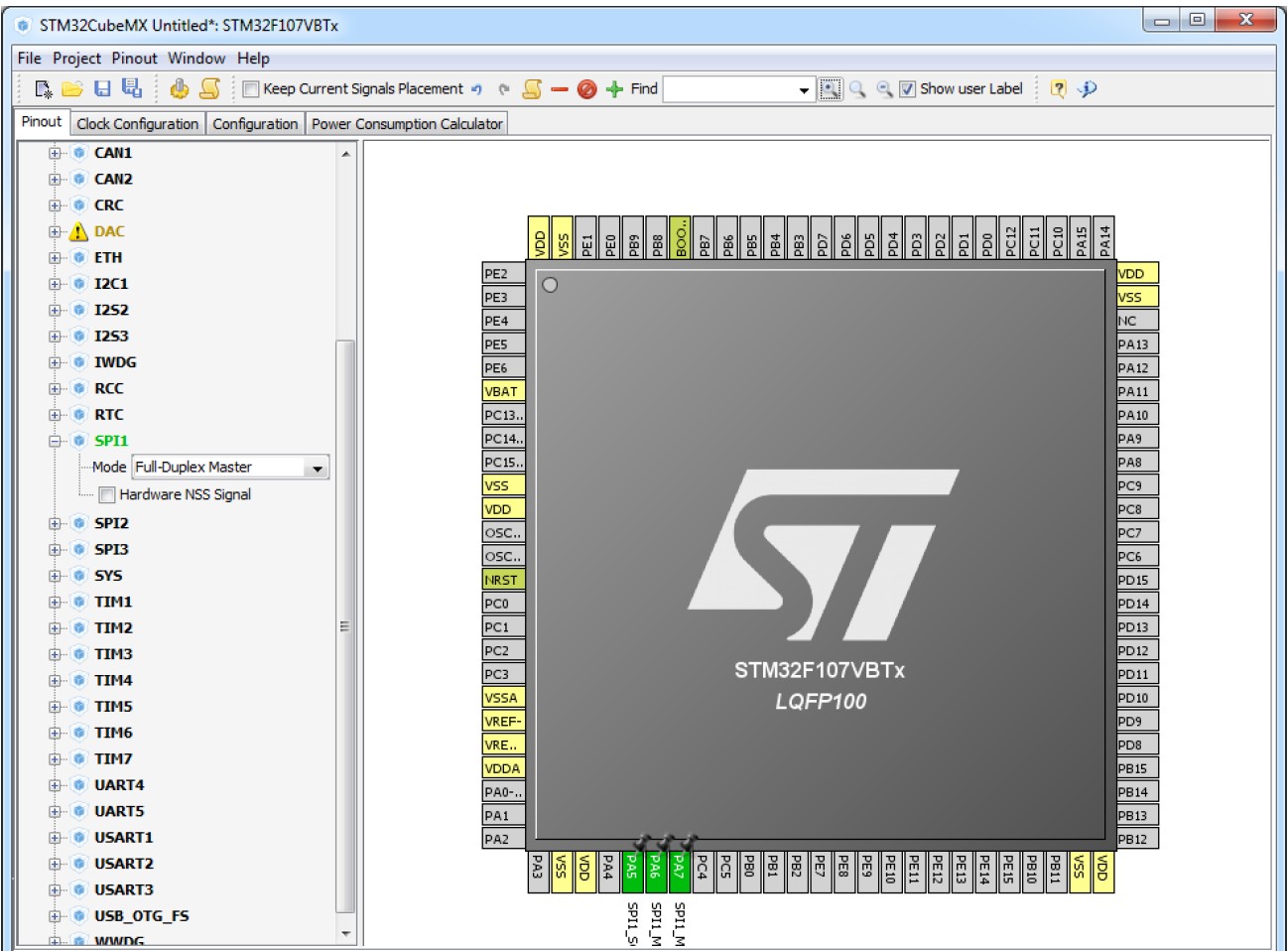Click the green plus toolbar icon
Image resolution: width=1288 pixels, height=951 pixels.
[614, 89]
